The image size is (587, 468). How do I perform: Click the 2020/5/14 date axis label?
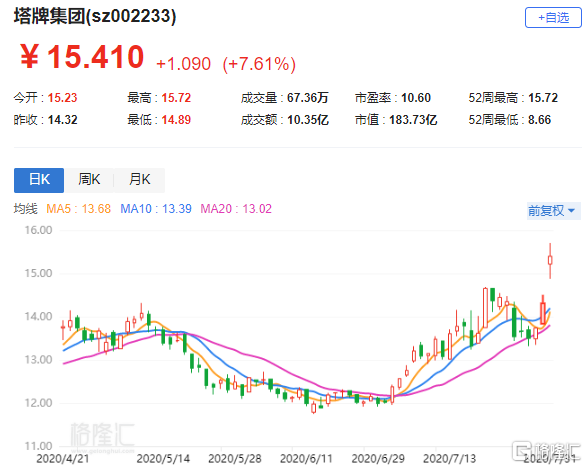tap(163, 459)
